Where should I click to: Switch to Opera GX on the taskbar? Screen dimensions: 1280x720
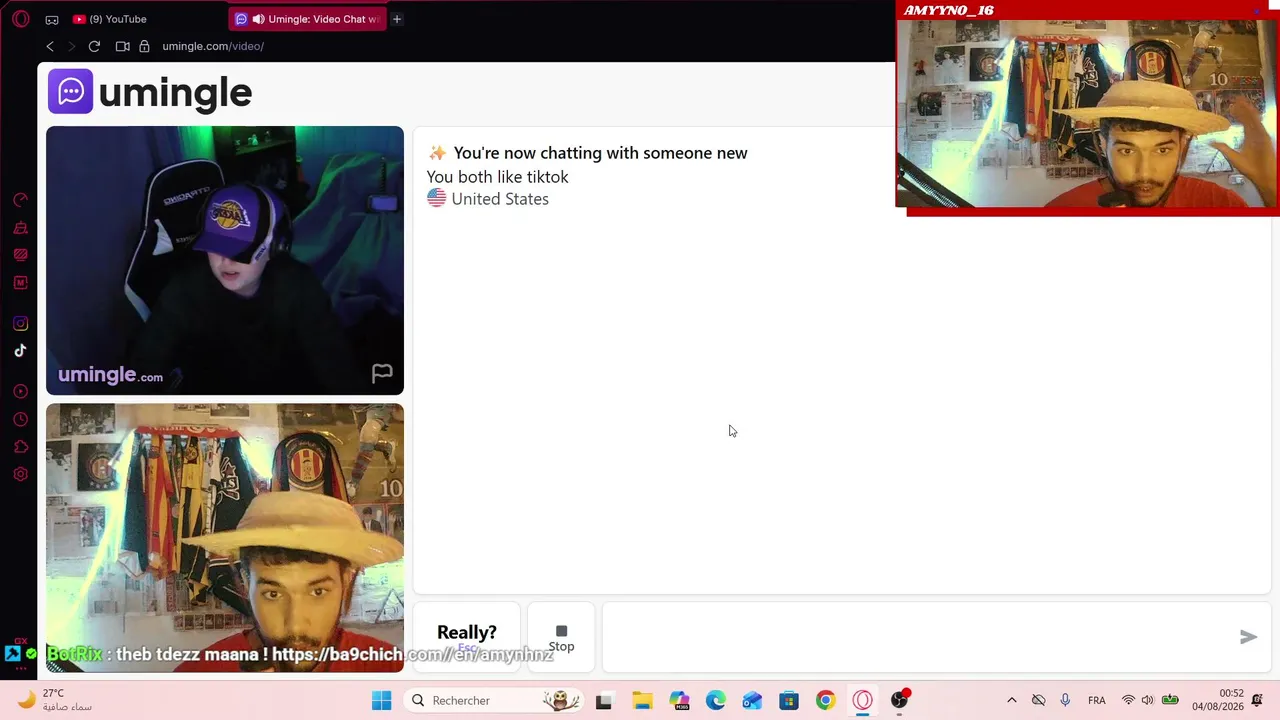coord(862,700)
